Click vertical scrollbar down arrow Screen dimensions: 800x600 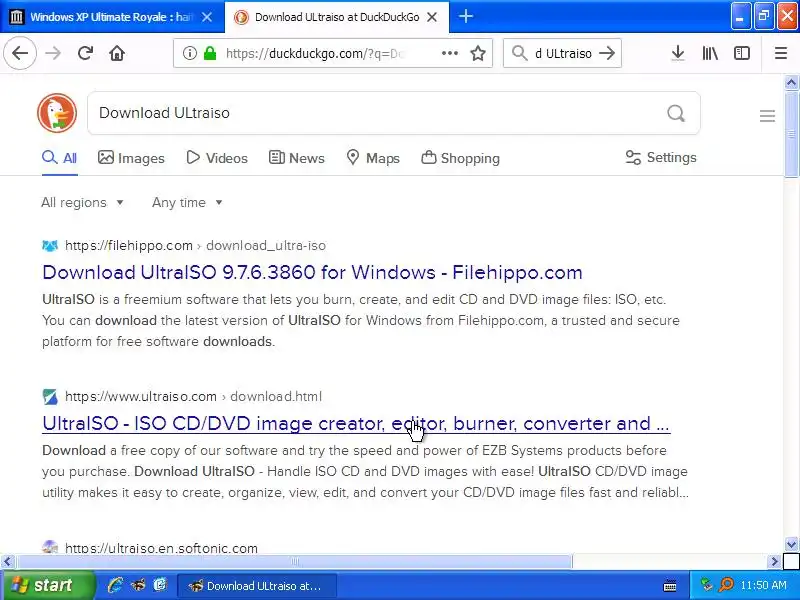(x=791, y=544)
